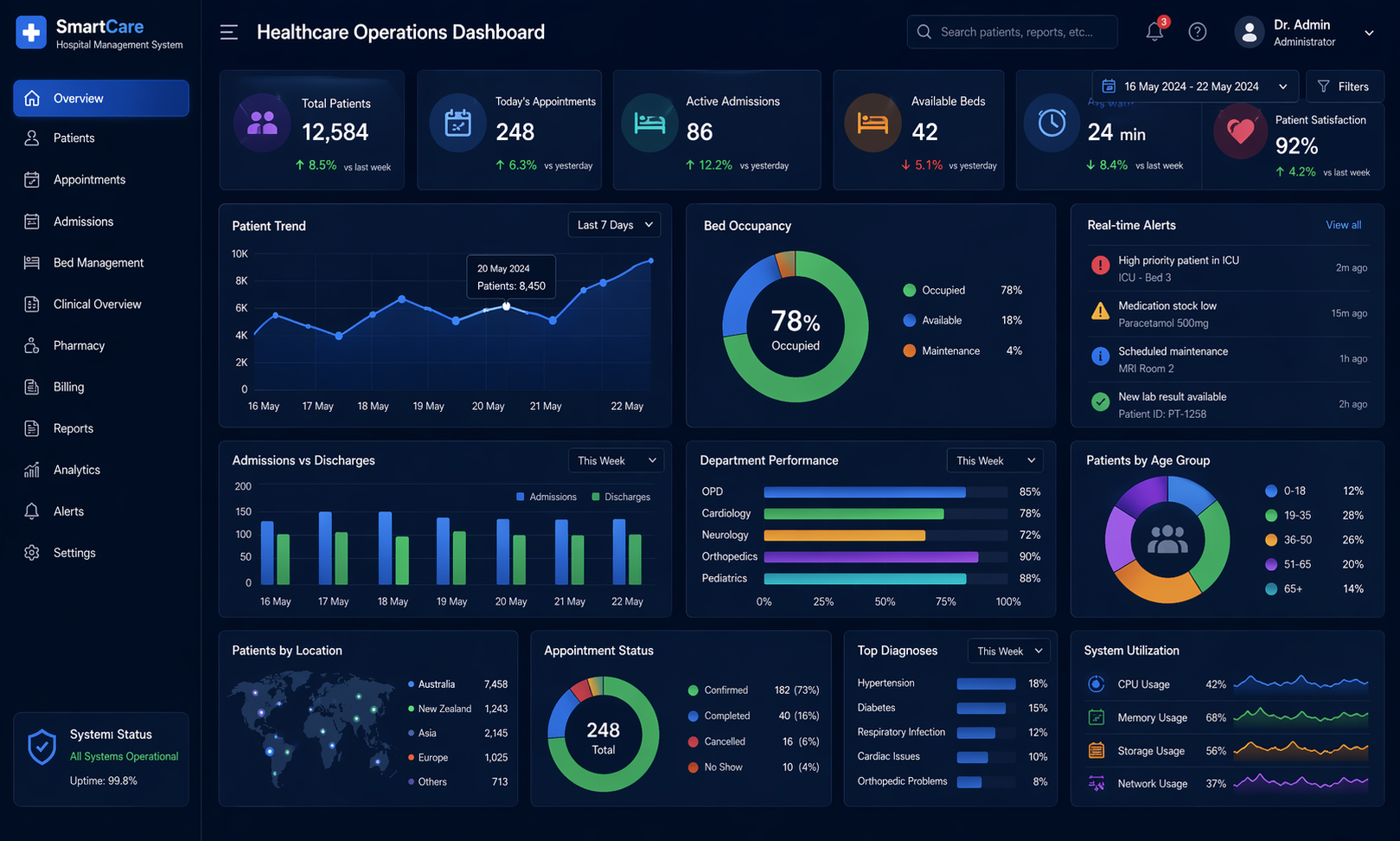1400x841 pixels.
Task: Open the Last 7 Days dropdown
Action: coord(615,225)
